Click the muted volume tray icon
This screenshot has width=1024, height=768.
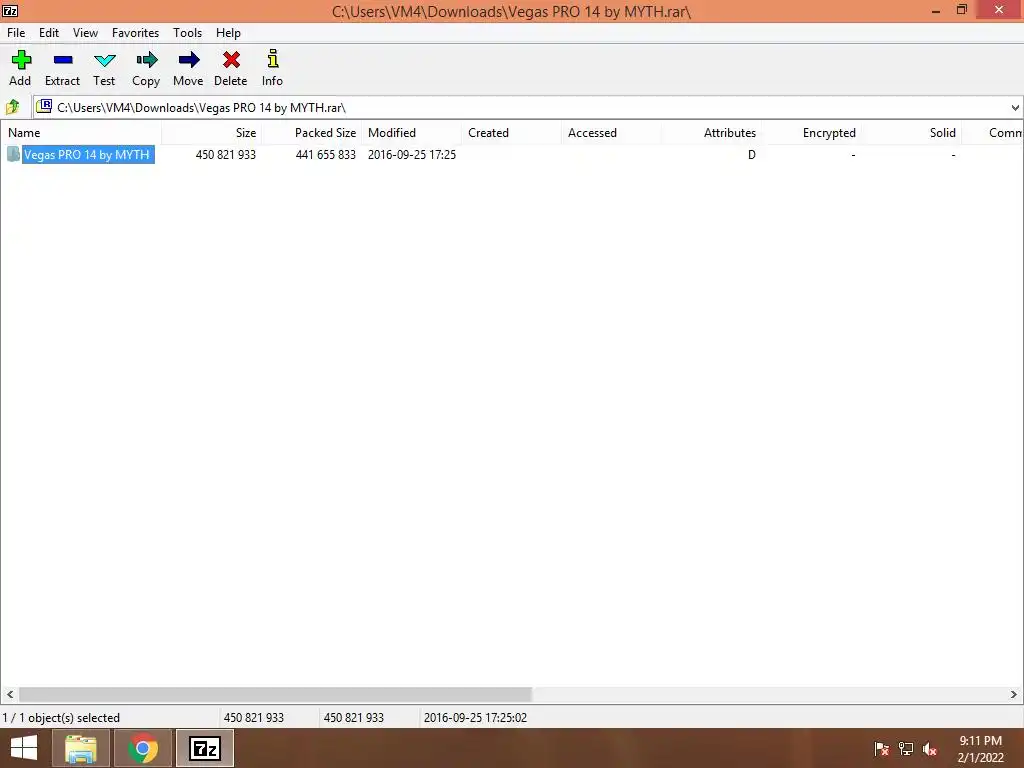[x=930, y=749]
